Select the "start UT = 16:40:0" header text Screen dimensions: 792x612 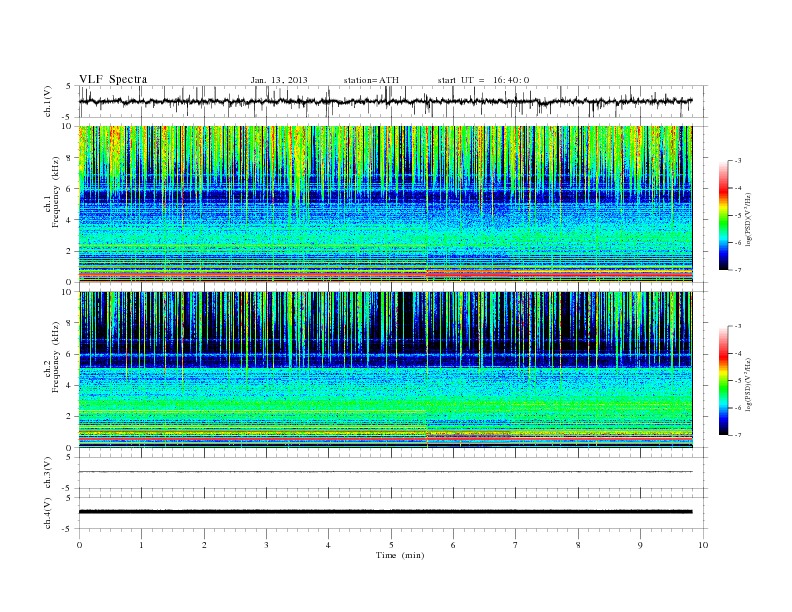[x=483, y=80]
